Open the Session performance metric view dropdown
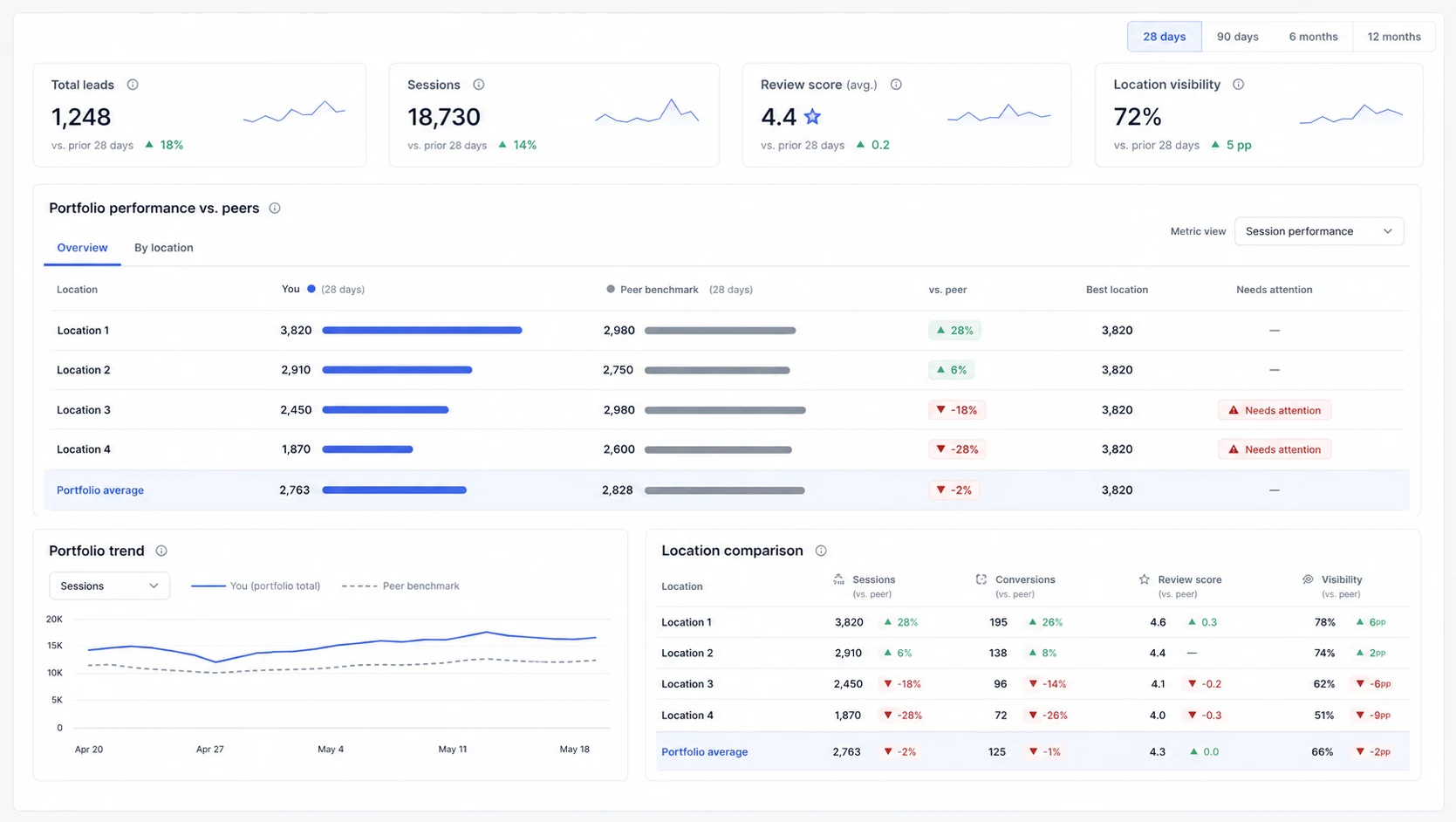1456x822 pixels. (x=1319, y=231)
